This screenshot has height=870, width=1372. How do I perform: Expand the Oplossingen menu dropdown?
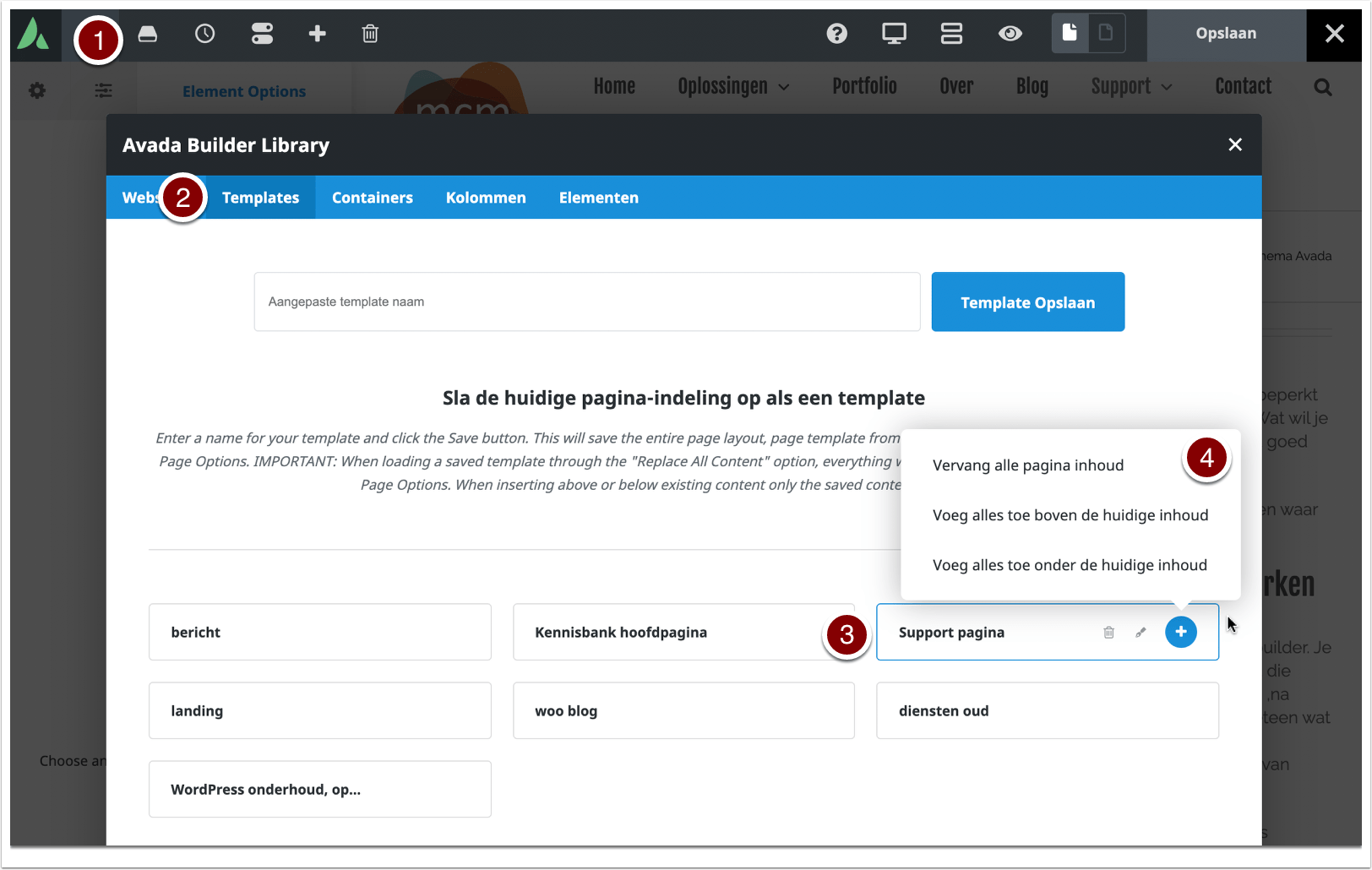(x=733, y=86)
